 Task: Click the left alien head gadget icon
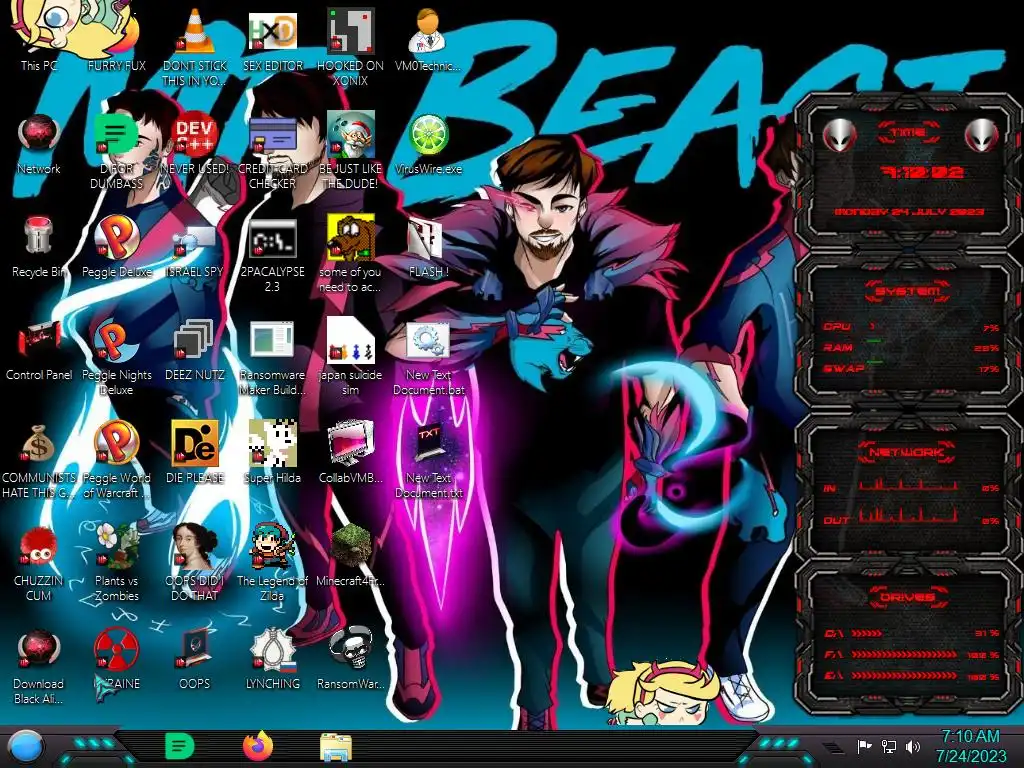pos(839,135)
